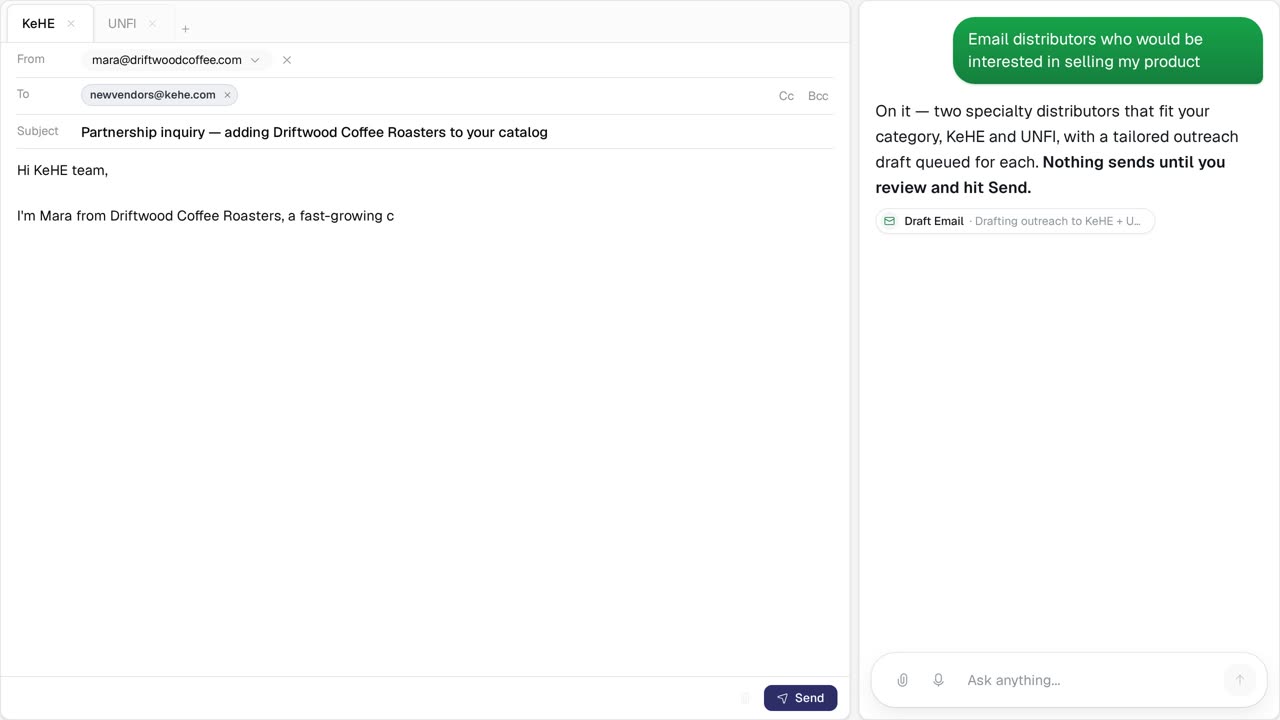Select the green user message bubble
This screenshot has height=720, width=1280.
coord(1108,50)
